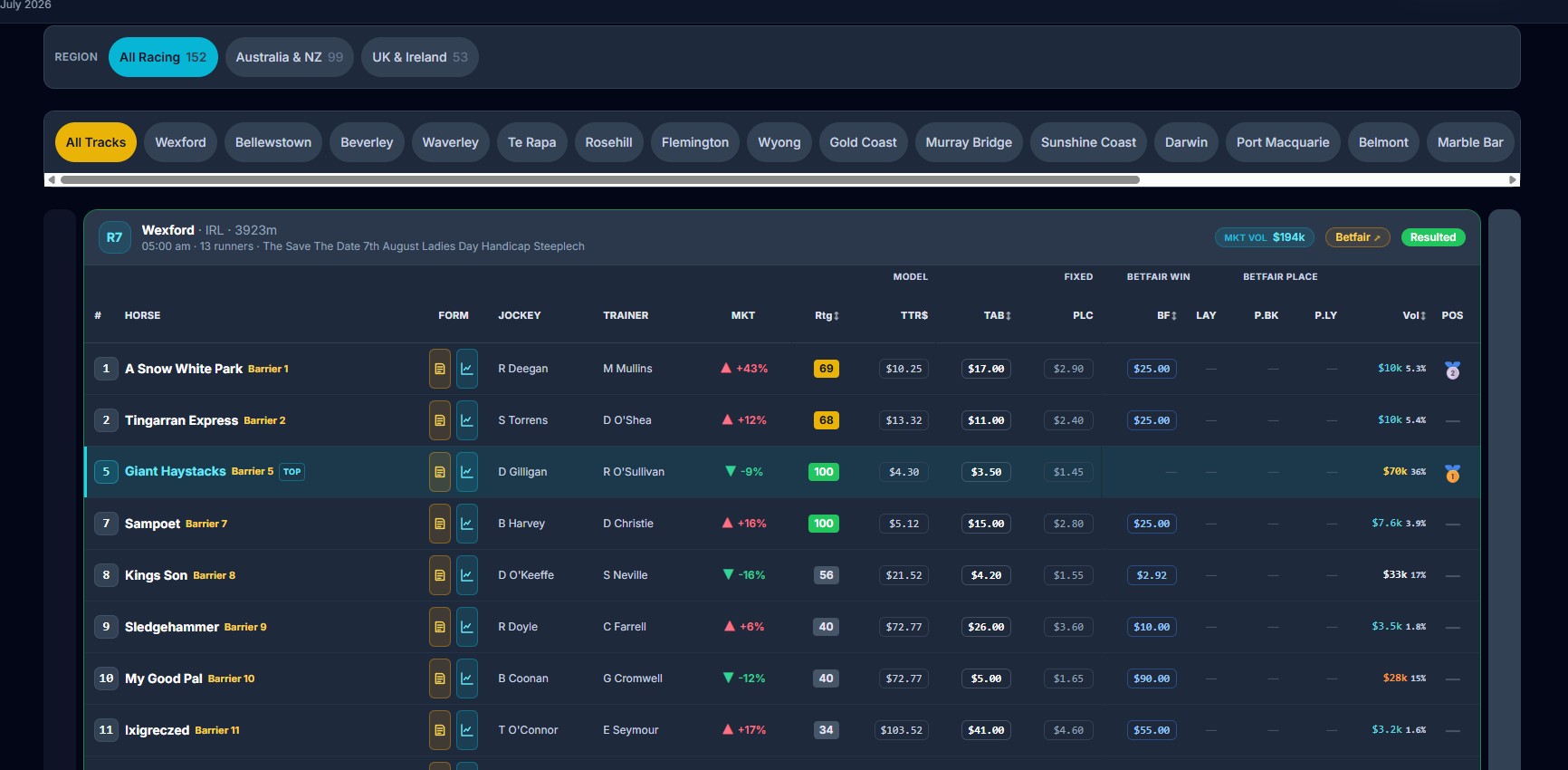Open chart icon for My Good Pal
This screenshot has width=1568, height=770.
467,679
